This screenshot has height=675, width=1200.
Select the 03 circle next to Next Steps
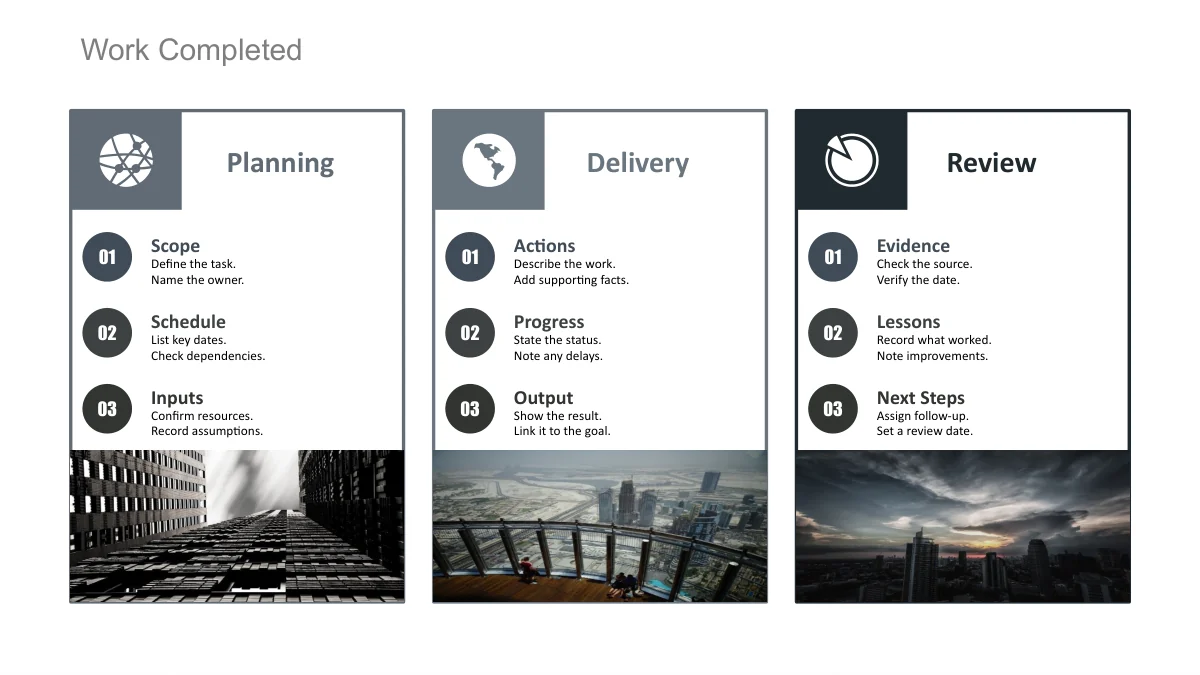tap(833, 409)
